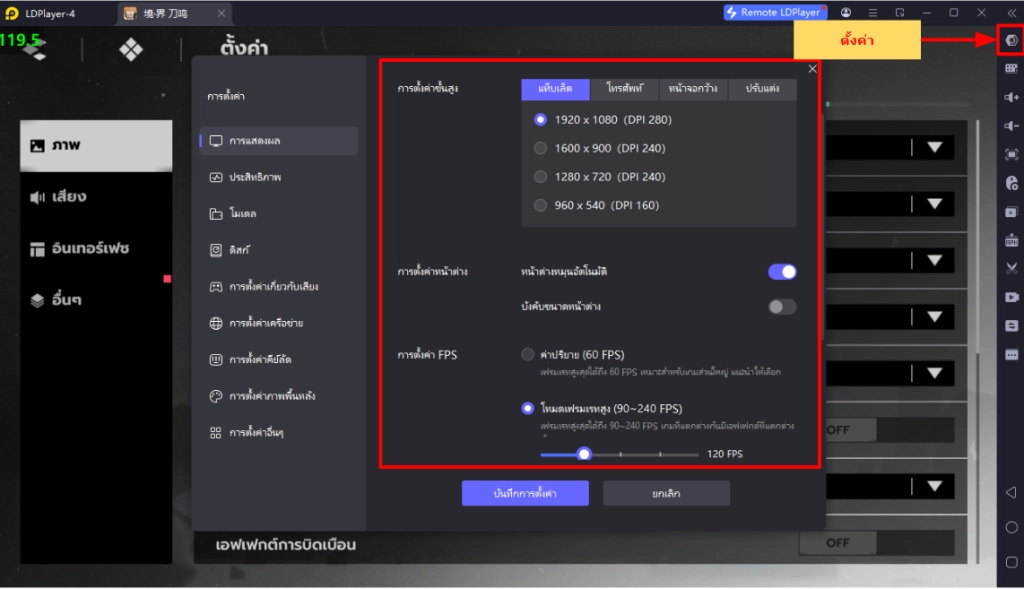The height and width of the screenshot is (589, 1024).
Task: Select the ค่าปริยาย (60 FPS) option
Action: click(x=528, y=354)
